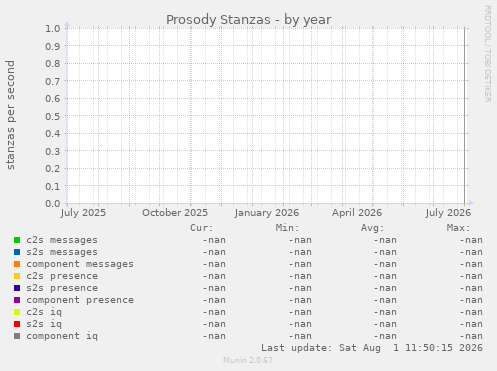The width and height of the screenshot is (497, 371).
Task: Click the 'April 2026' x-axis label
Action: pyautogui.click(x=357, y=213)
